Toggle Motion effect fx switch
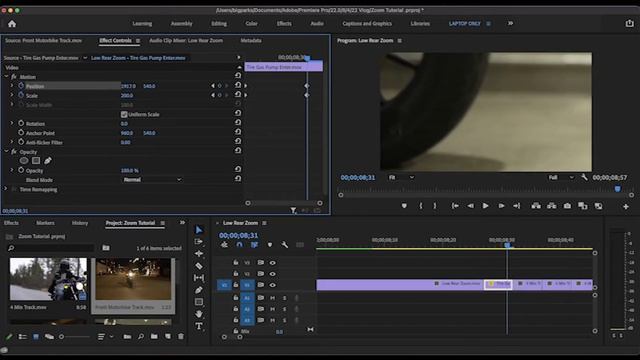The image size is (640, 360). [x=14, y=77]
